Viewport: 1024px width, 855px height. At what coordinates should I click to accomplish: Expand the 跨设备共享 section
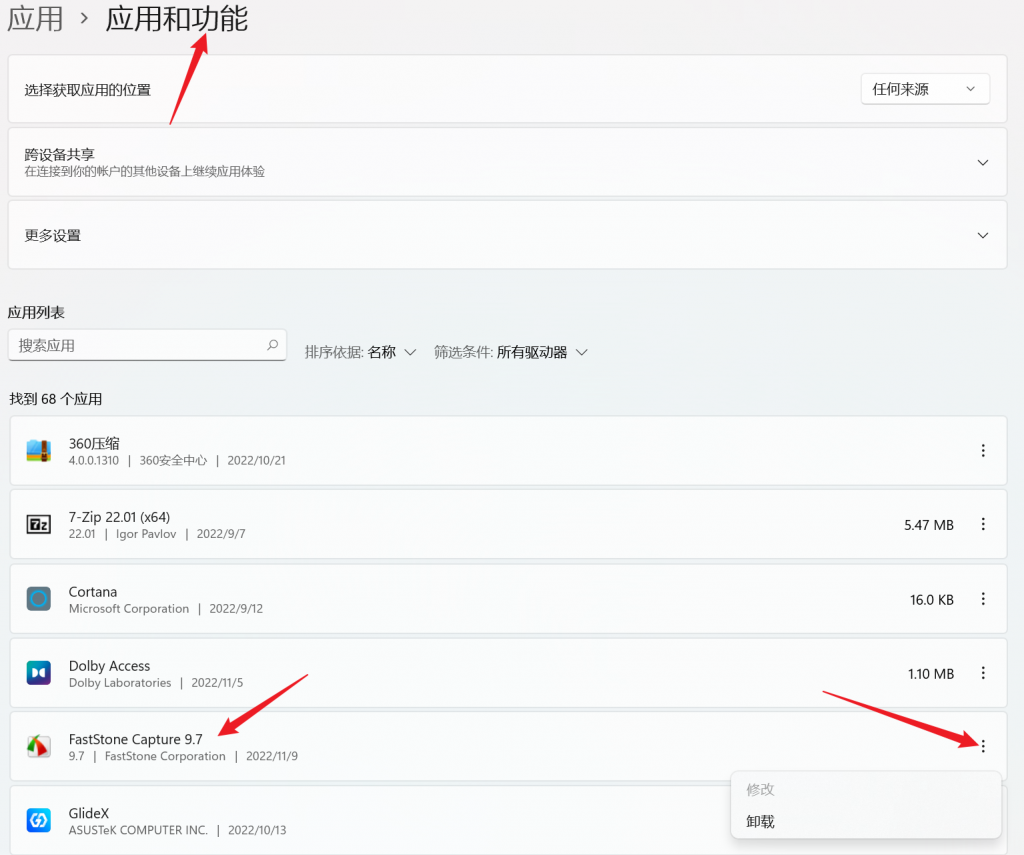[x=982, y=163]
